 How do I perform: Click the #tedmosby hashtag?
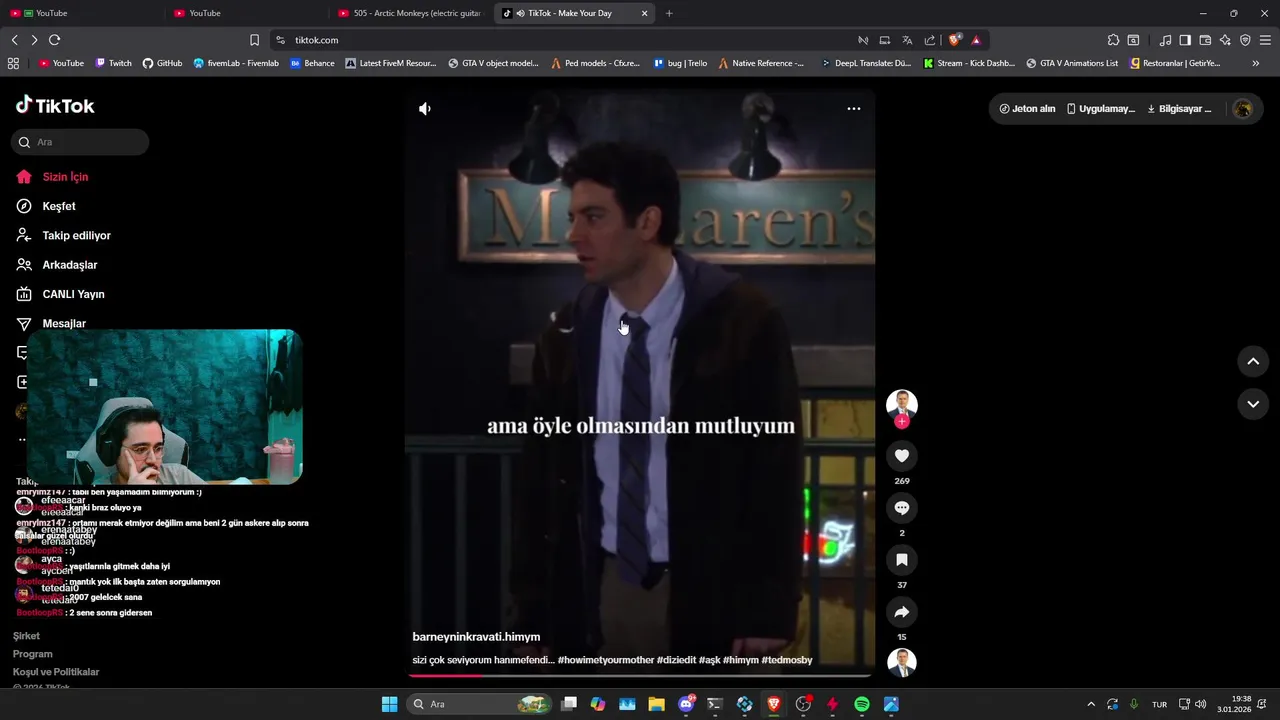787,660
